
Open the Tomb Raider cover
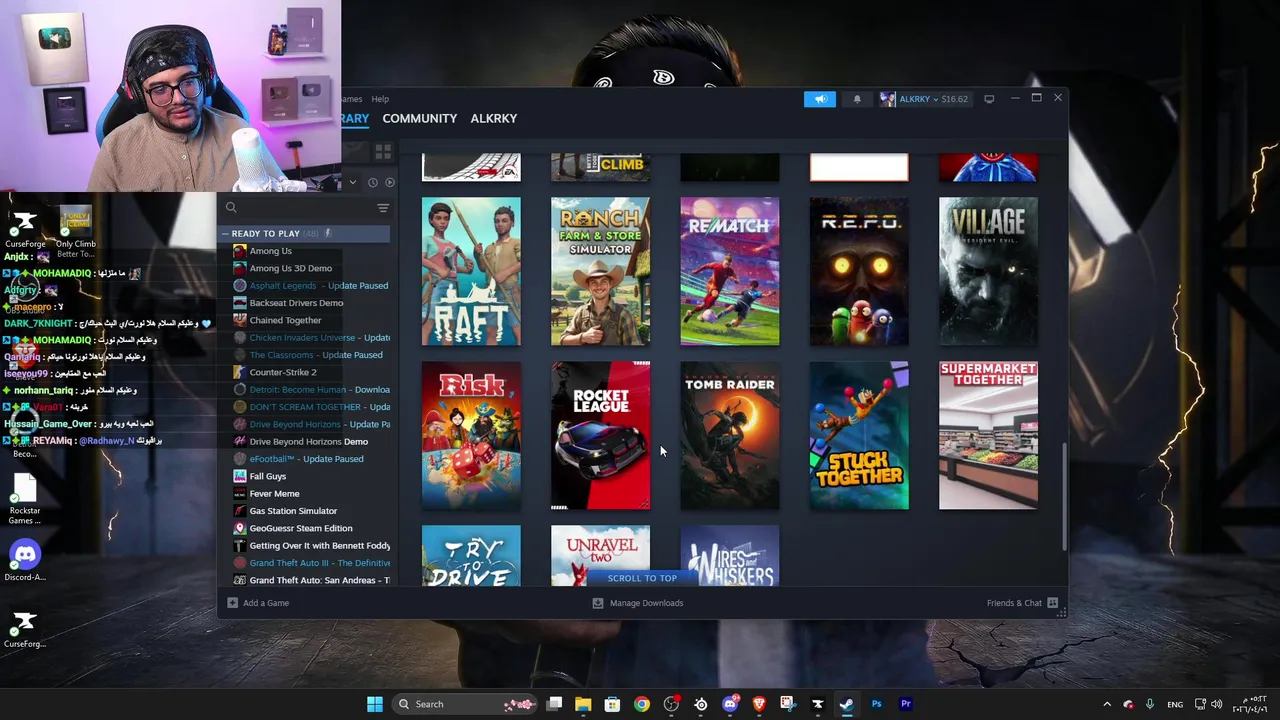(x=730, y=435)
